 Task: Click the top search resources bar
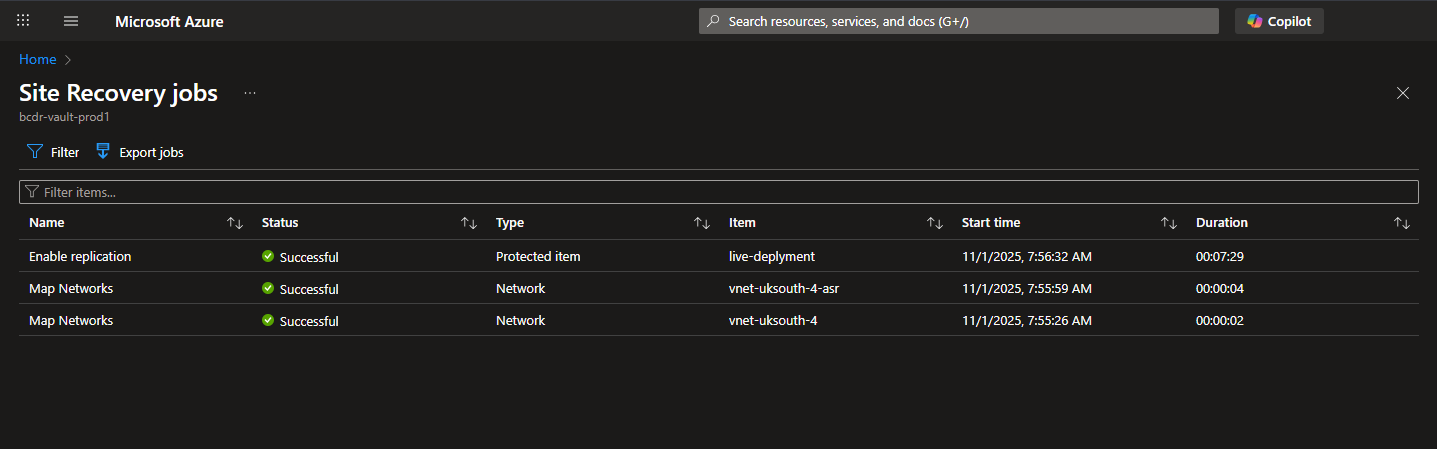958,21
